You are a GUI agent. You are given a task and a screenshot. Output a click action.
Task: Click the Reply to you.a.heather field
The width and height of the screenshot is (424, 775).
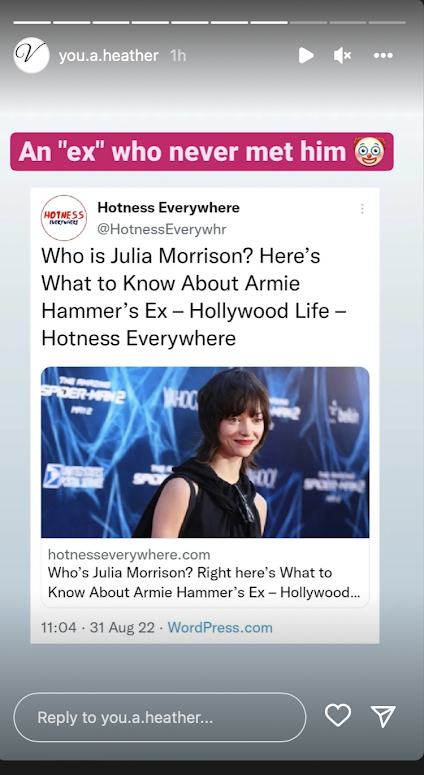click(160, 717)
